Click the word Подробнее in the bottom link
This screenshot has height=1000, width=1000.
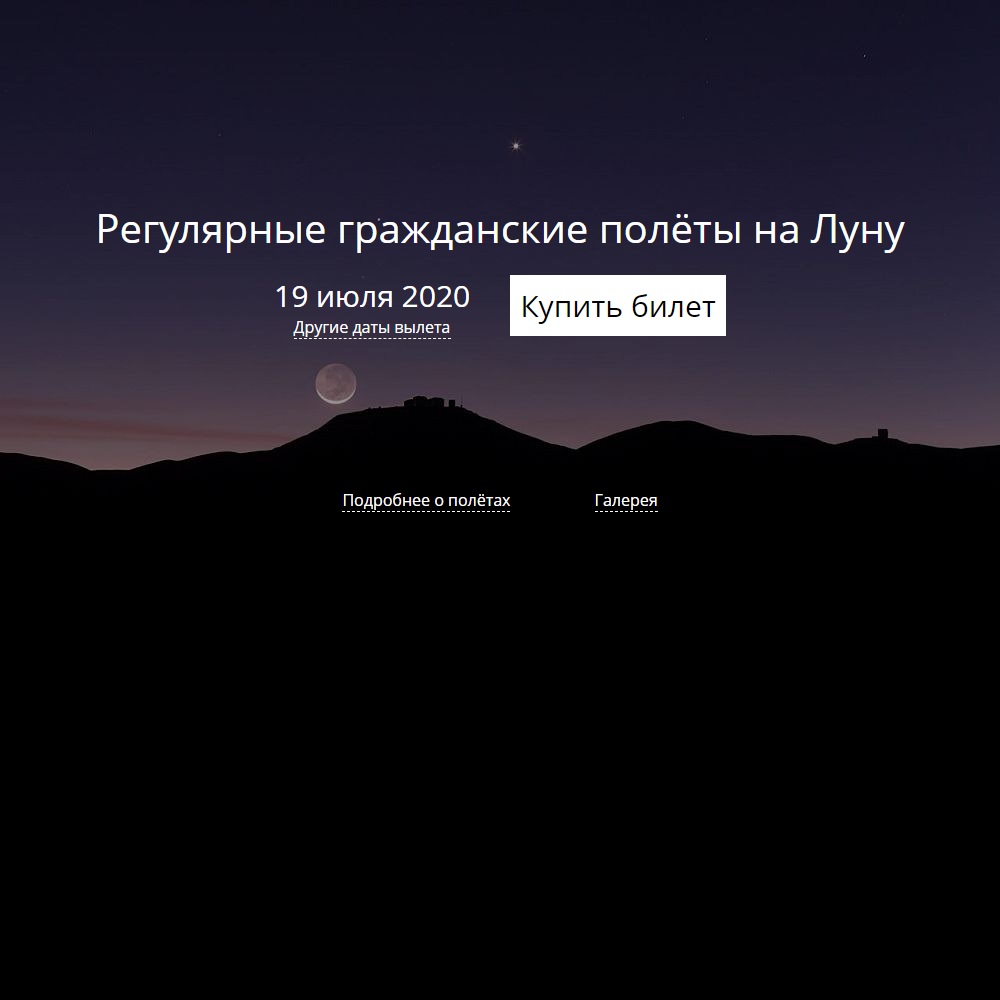point(381,501)
